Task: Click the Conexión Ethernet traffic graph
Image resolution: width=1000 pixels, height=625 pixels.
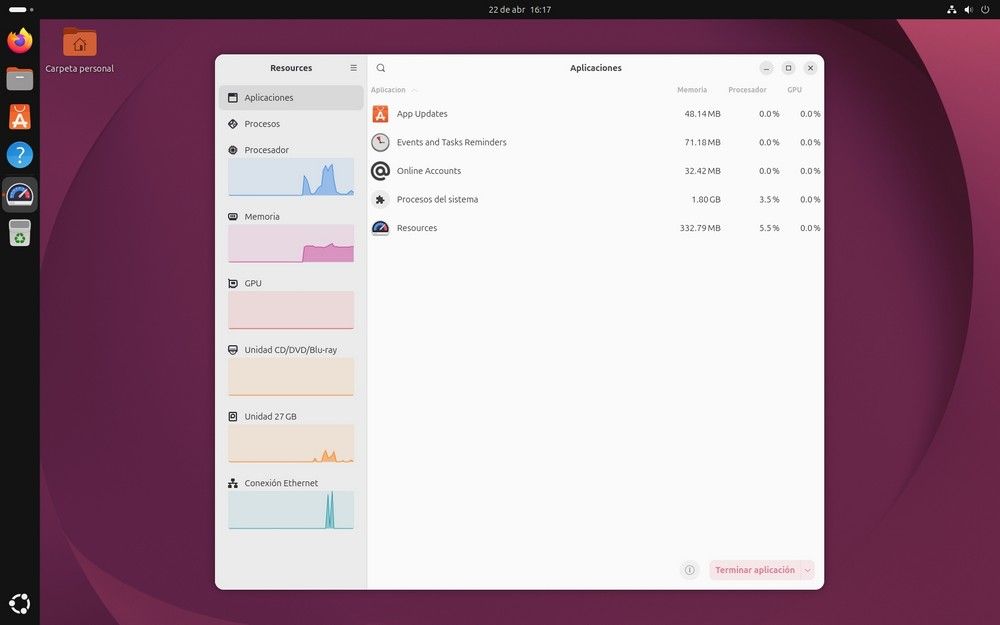Action: tap(291, 510)
